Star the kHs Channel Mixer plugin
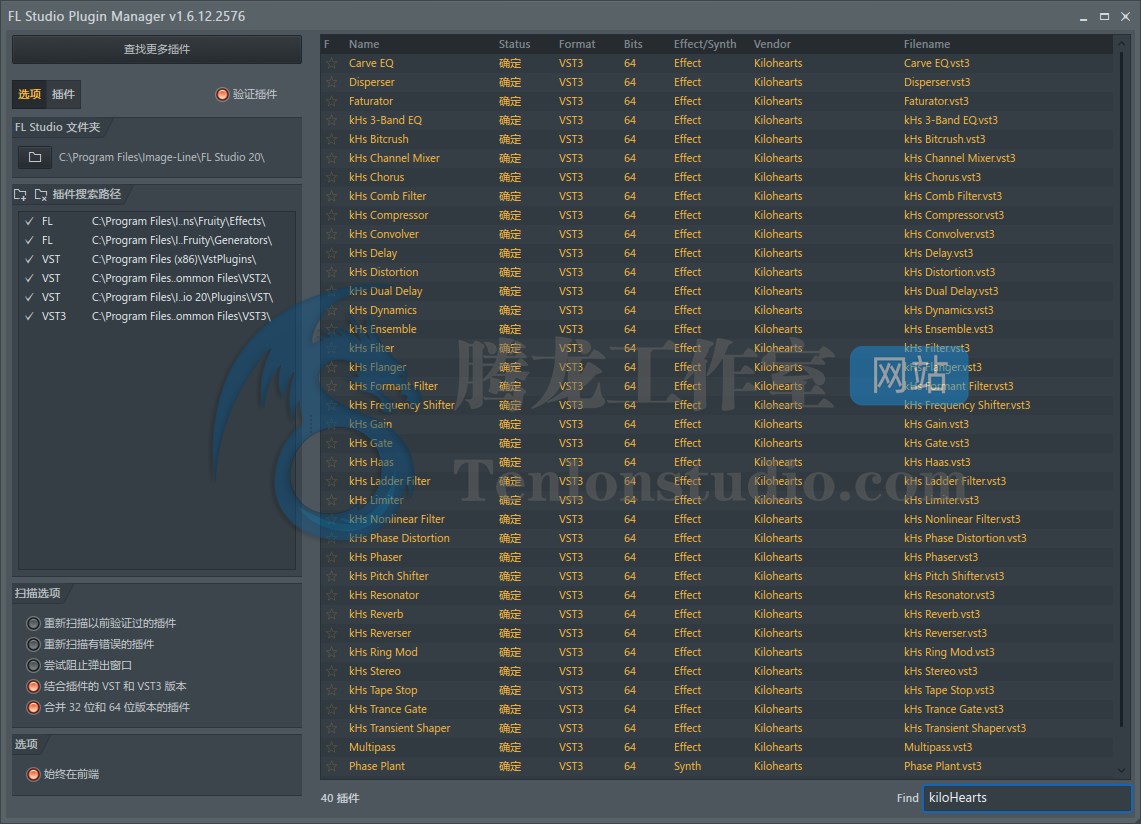This screenshot has height=824, width=1141. (332, 158)
